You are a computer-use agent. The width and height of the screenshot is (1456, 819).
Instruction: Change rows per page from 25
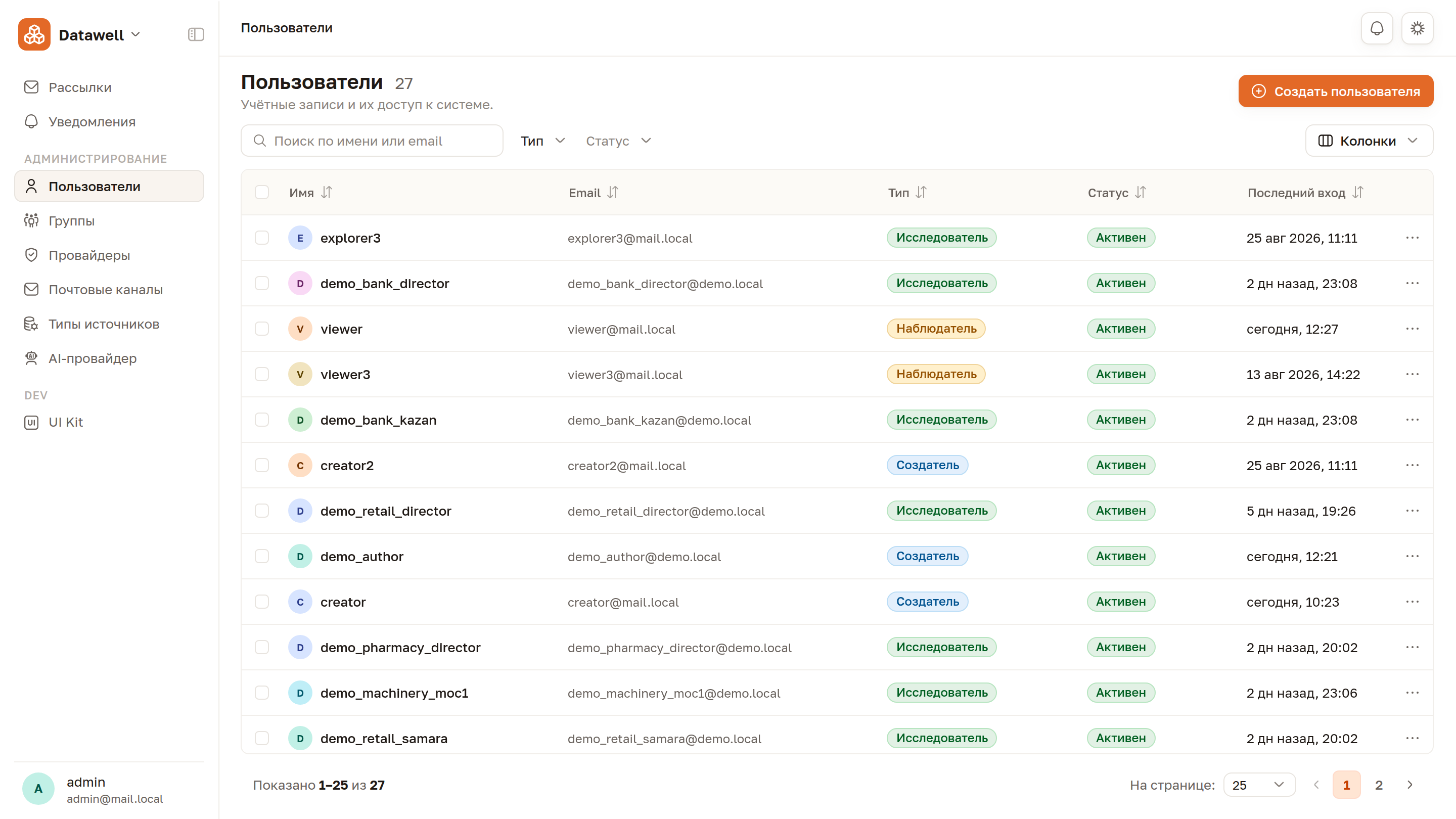[x=1259, y=785]
